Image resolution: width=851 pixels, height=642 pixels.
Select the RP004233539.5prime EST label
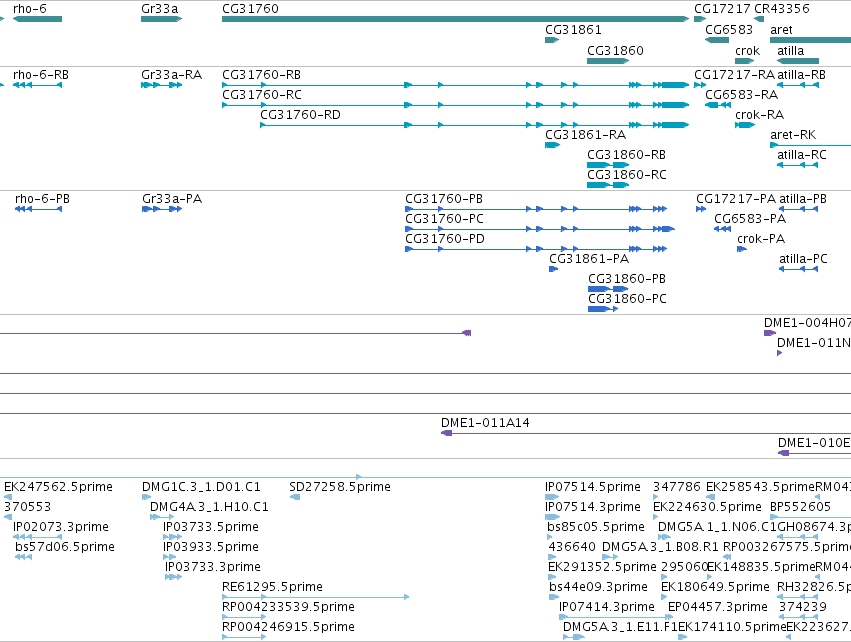point(288,608)
